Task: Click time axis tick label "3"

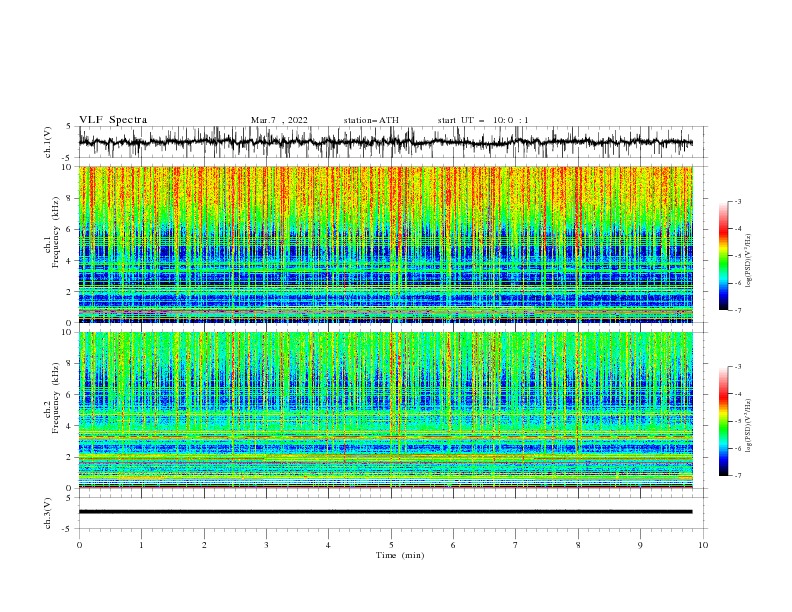Action: (266, 545)
